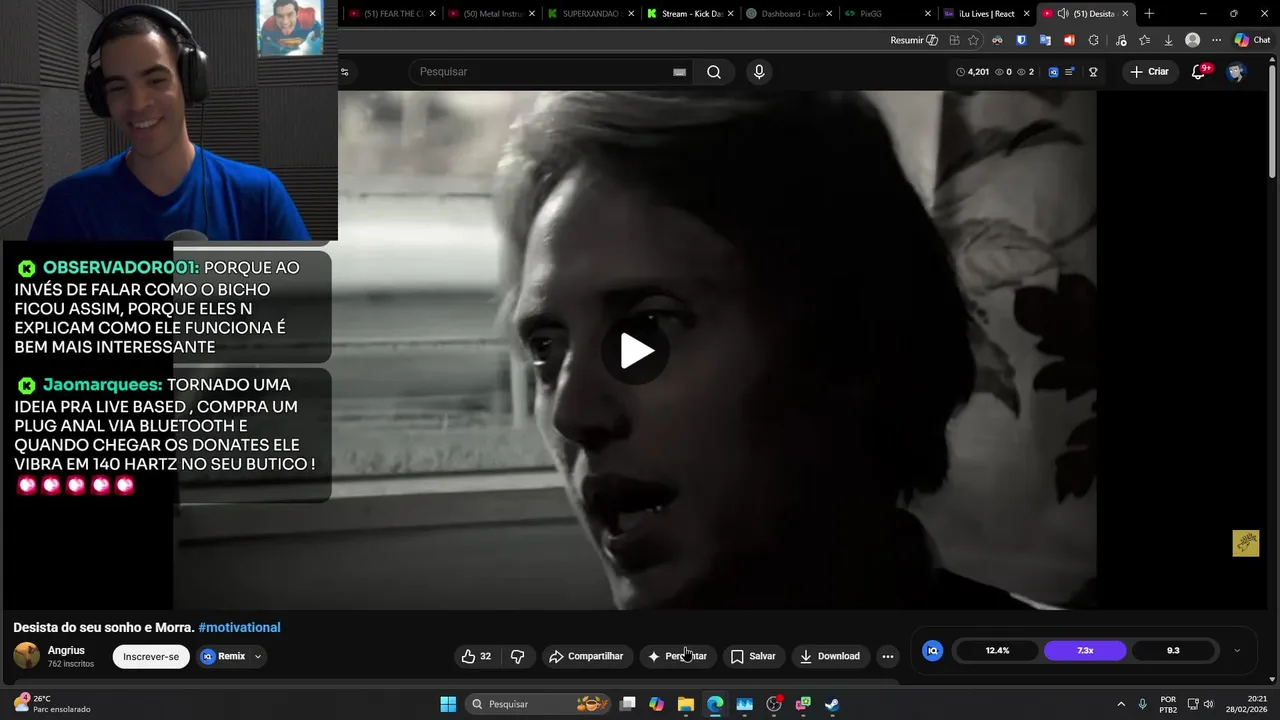This screenshot has height=720, width=1280.
Task: Add page to favorites star icon
Action: coord(973,40)
